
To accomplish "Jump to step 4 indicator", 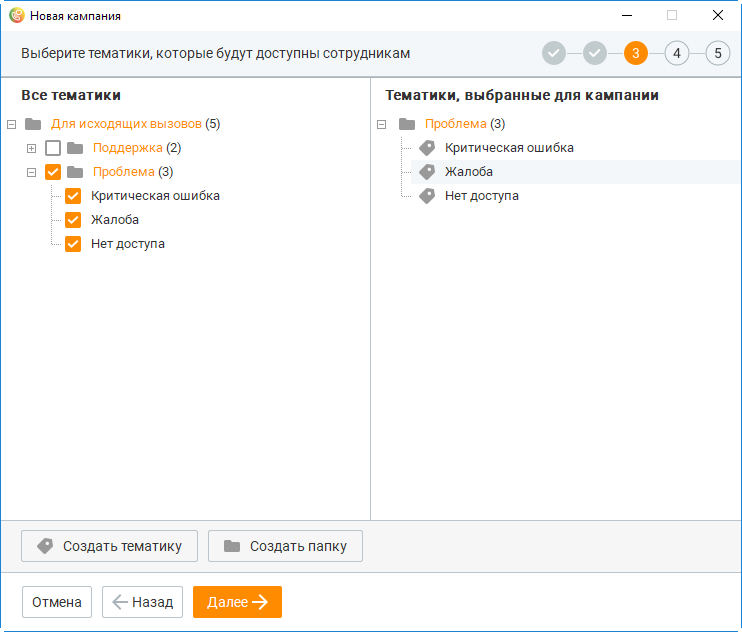I will pyautogui.click(x=677, y=53).
